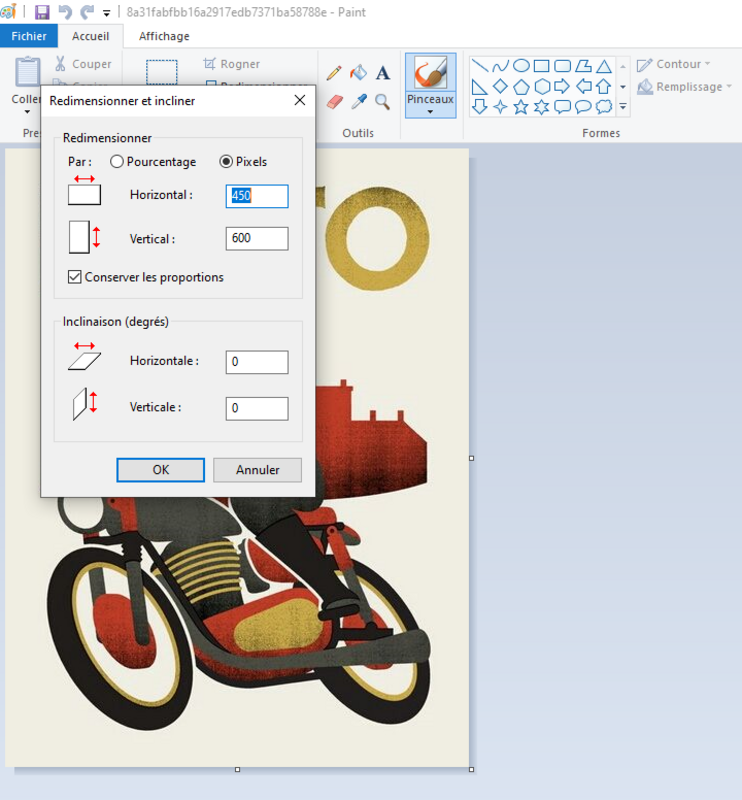Open the Pinceaux dropdown arrow

click(430, 112)
